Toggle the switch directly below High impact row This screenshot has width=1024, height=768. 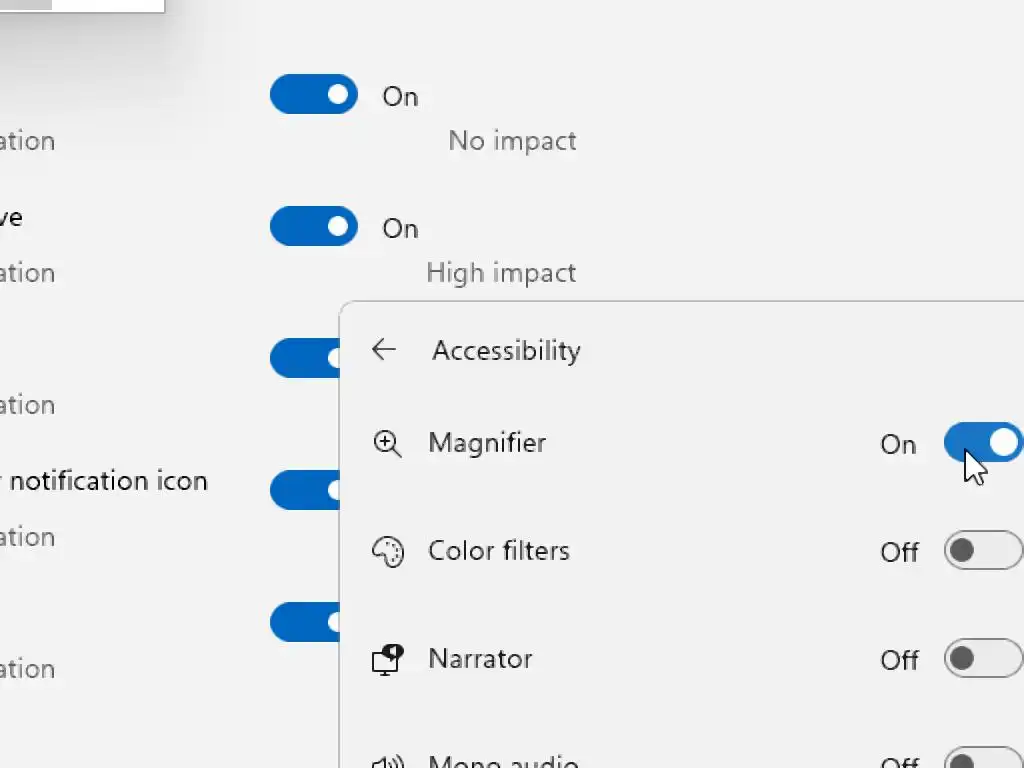[305, 358]
